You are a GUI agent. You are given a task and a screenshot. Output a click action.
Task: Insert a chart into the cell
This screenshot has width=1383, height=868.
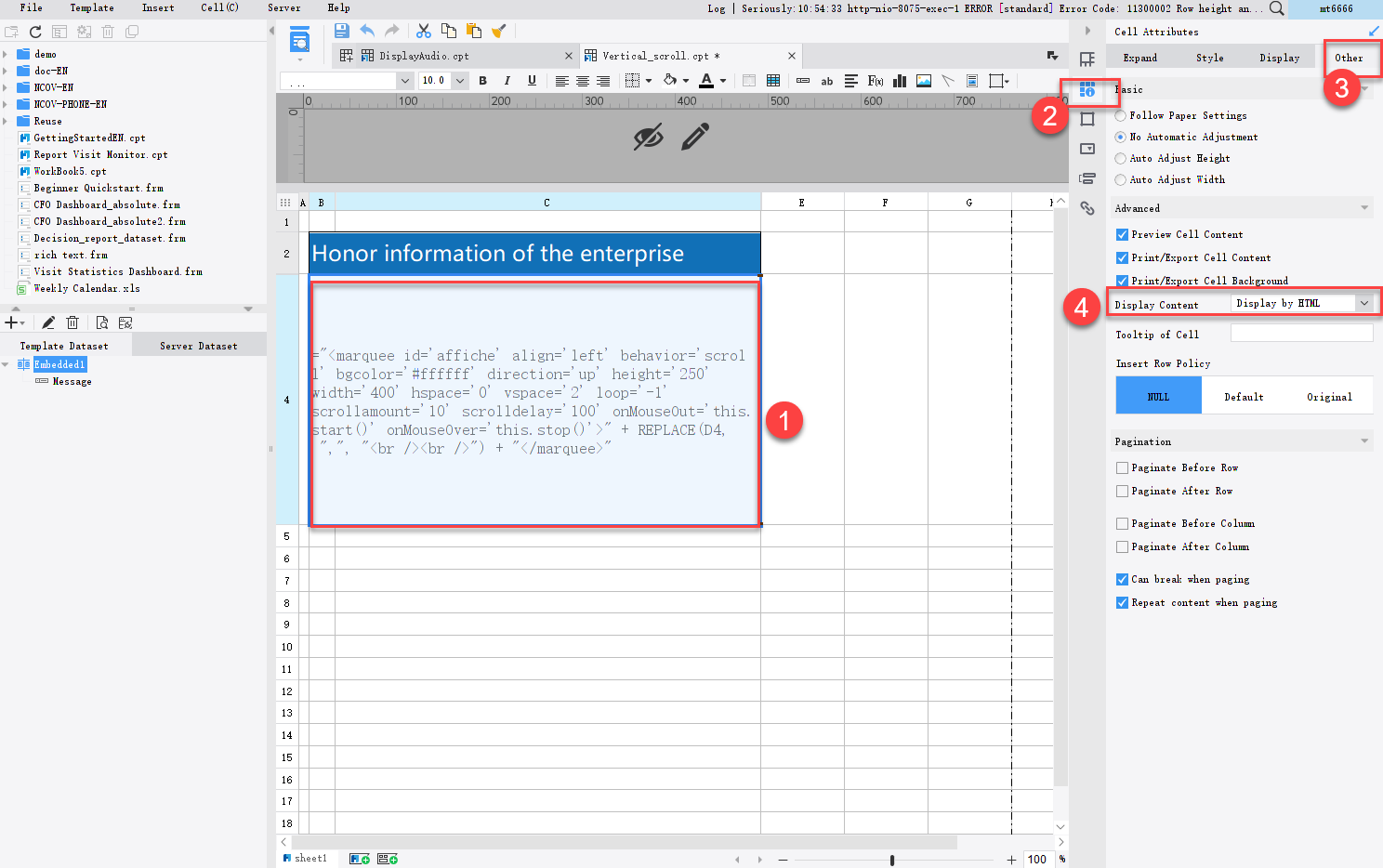900,81
